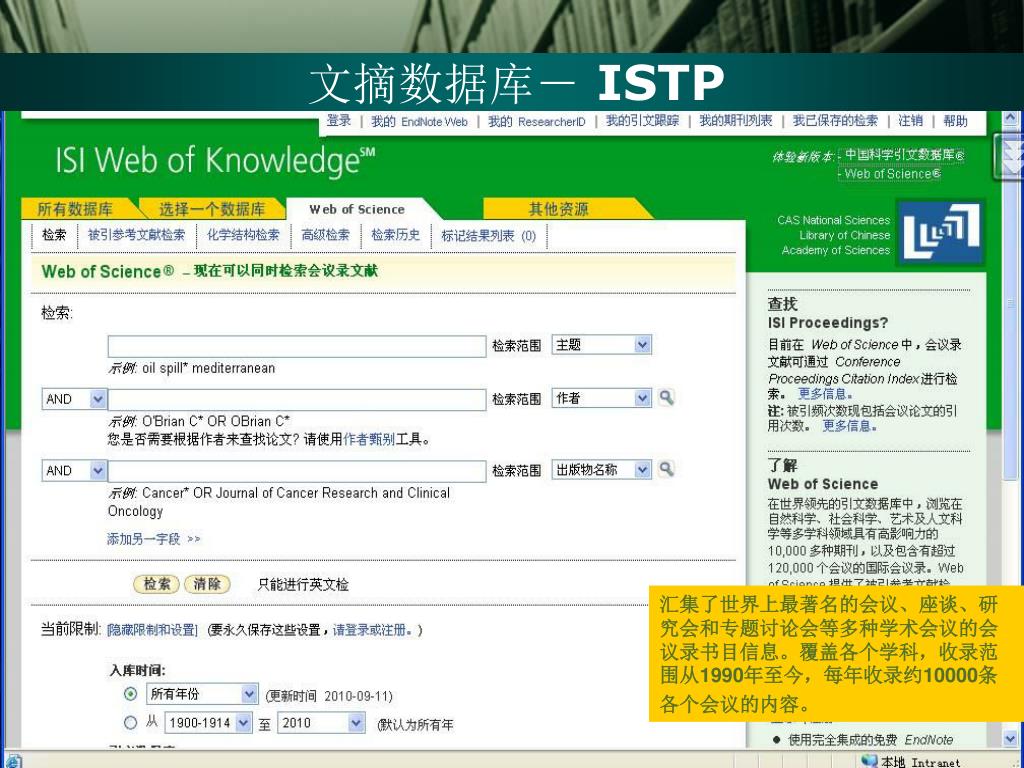This screenshot has width=1024, height=768.
Task: Click the ISI Web of Knowledge logo
Action: click(x=216, y=161)
